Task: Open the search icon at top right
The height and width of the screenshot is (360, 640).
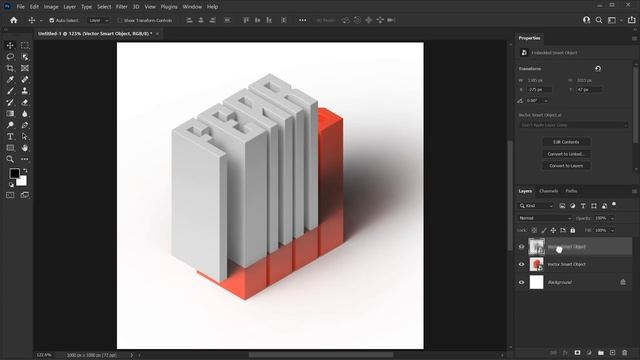Action: point(599,20)
